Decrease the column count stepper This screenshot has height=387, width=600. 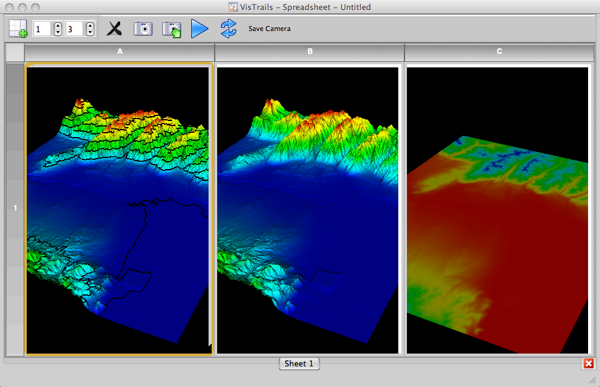click(x=90, y=32)
